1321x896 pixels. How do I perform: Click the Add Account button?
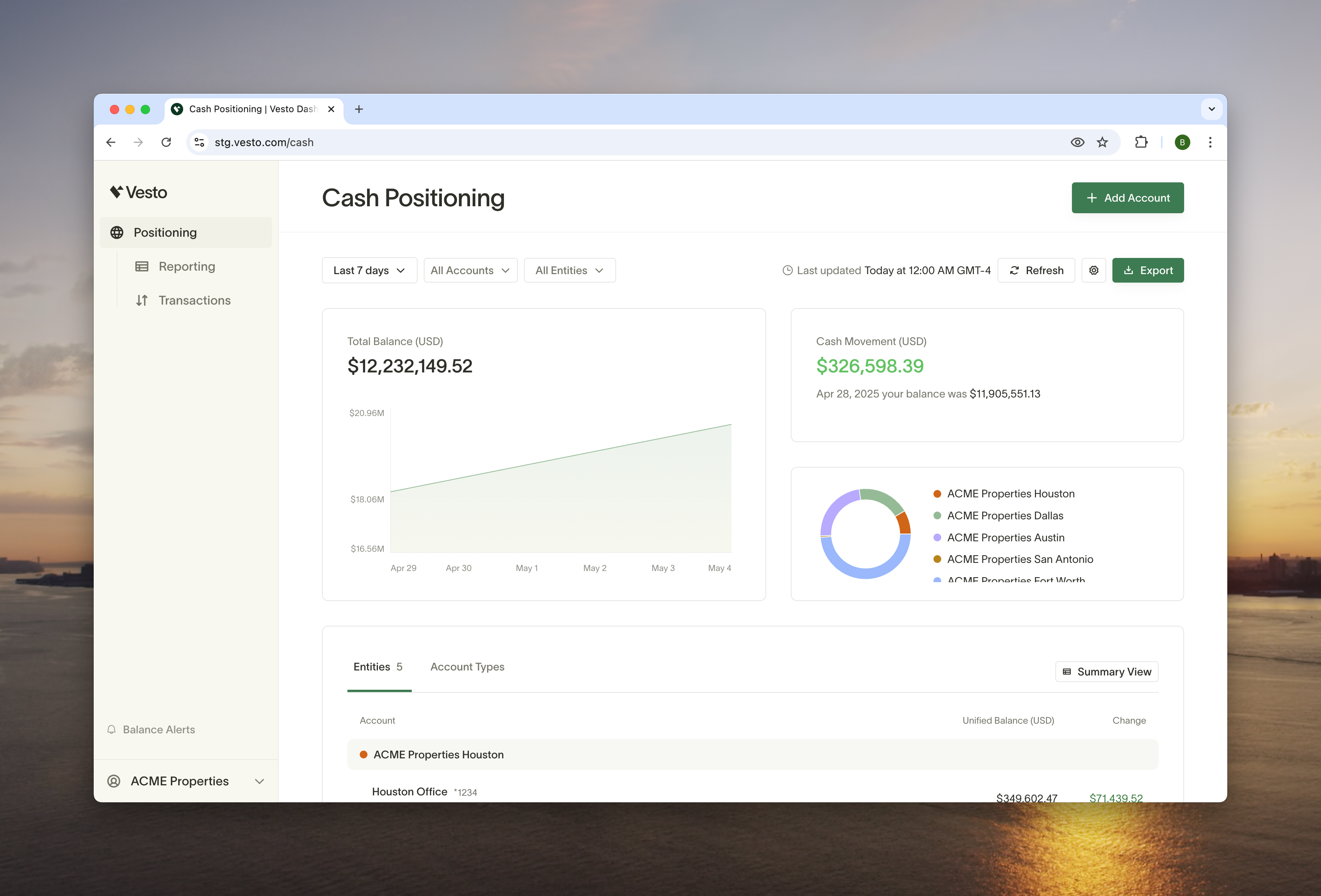1127,198
